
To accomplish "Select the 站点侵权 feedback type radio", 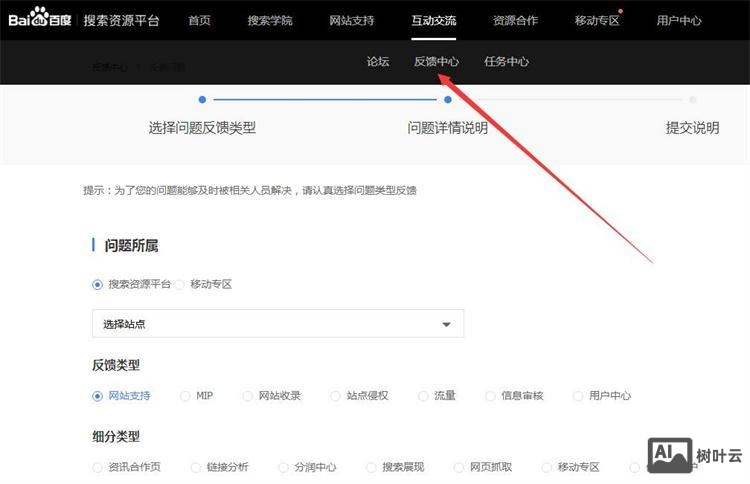I will (x=335, y=396).
